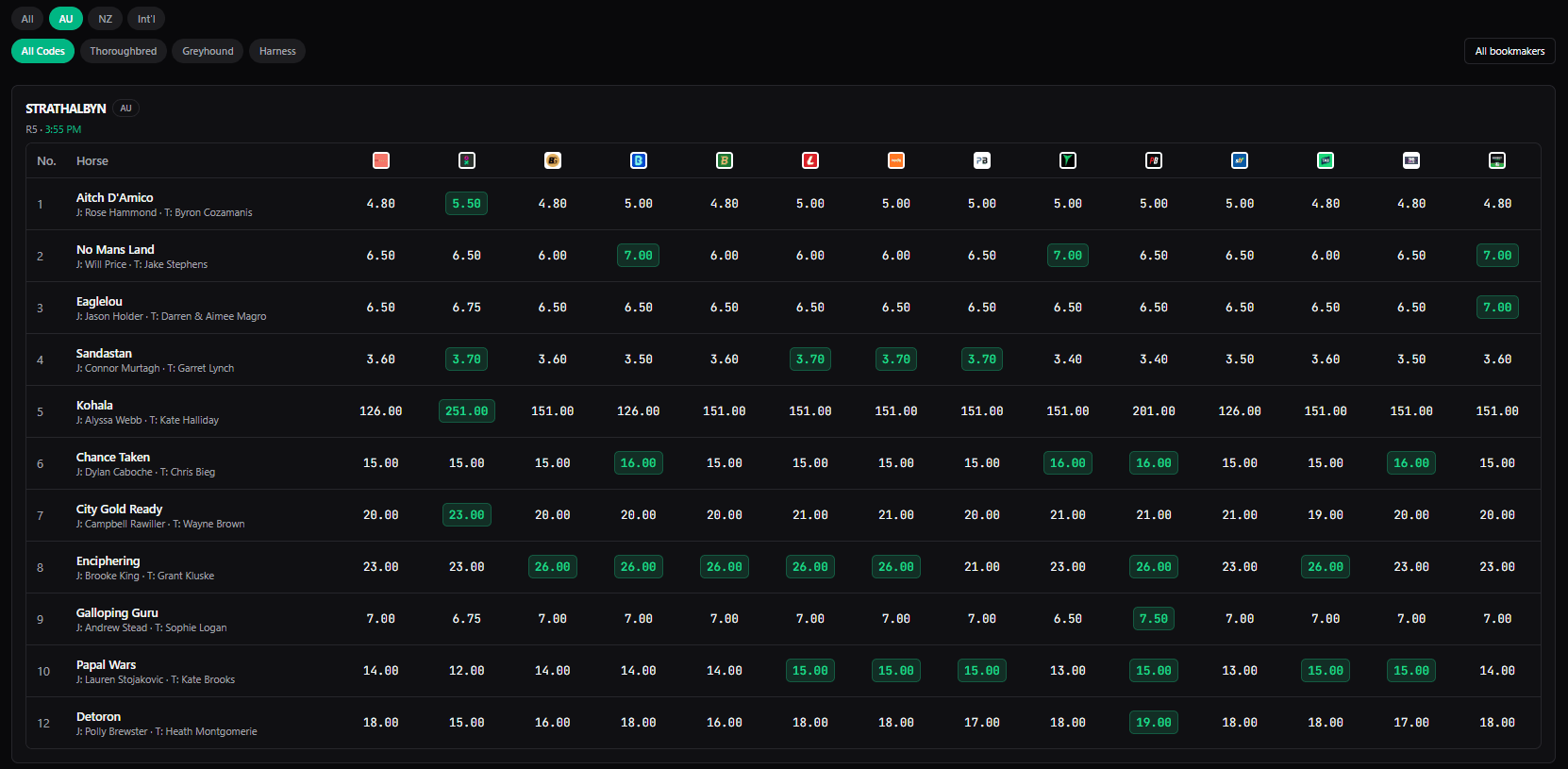Select the 5.50 odds for Aitch D'Amico
The width and height of the screenshot is (1568, 769).
[x=467, y=204]
